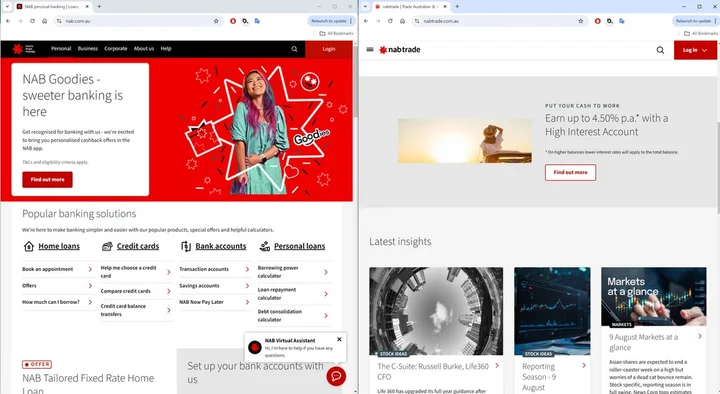The image size is (720, 394).
Task: Bookmark nab.com.au with star icon
Action: pyautogui.click(x=216, y=21)
